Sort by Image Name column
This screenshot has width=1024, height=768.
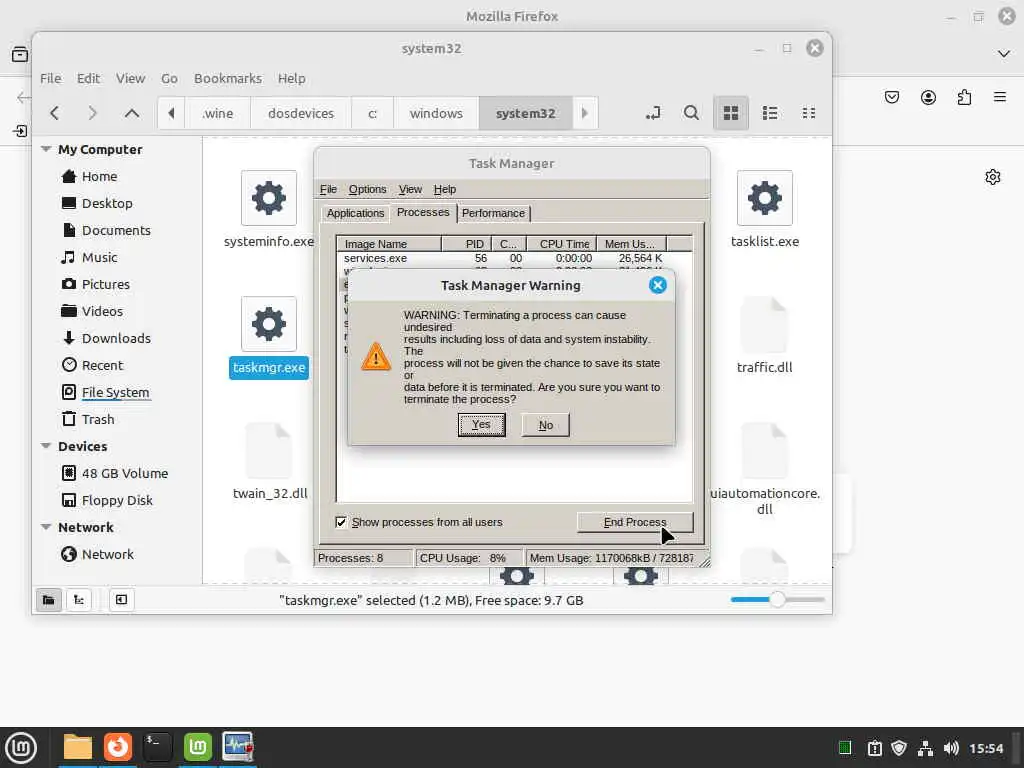(389, 244)
